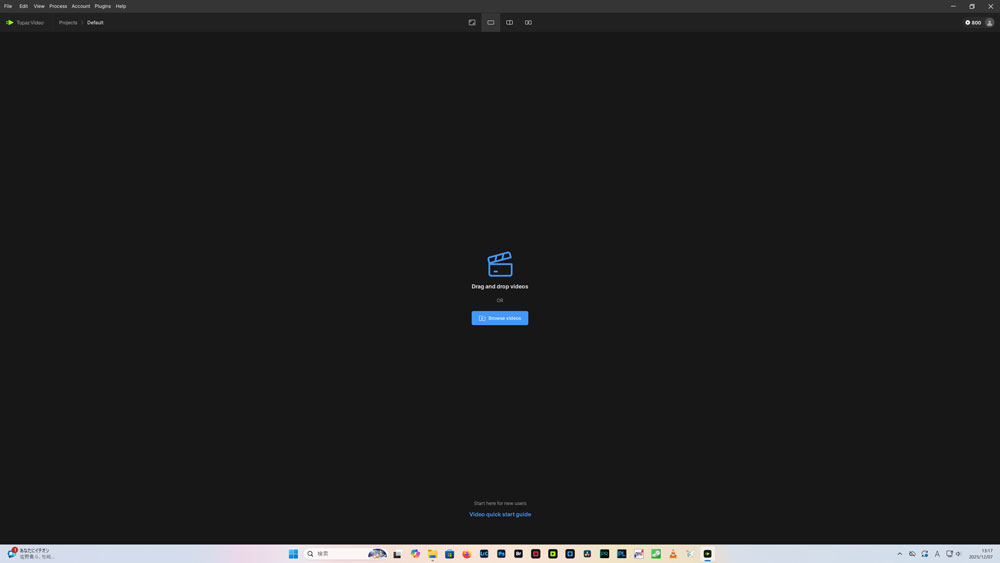Open the Help menu

pos(121,6)
